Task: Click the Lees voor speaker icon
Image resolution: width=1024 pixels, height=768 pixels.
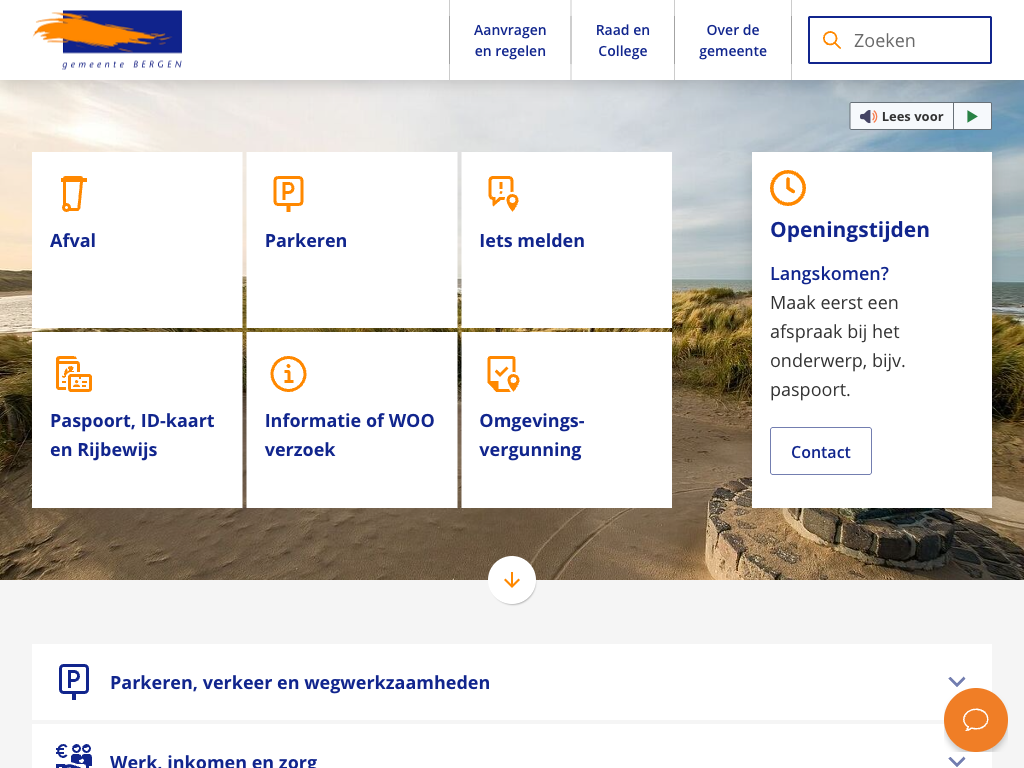Action: [x=868, y=116]
